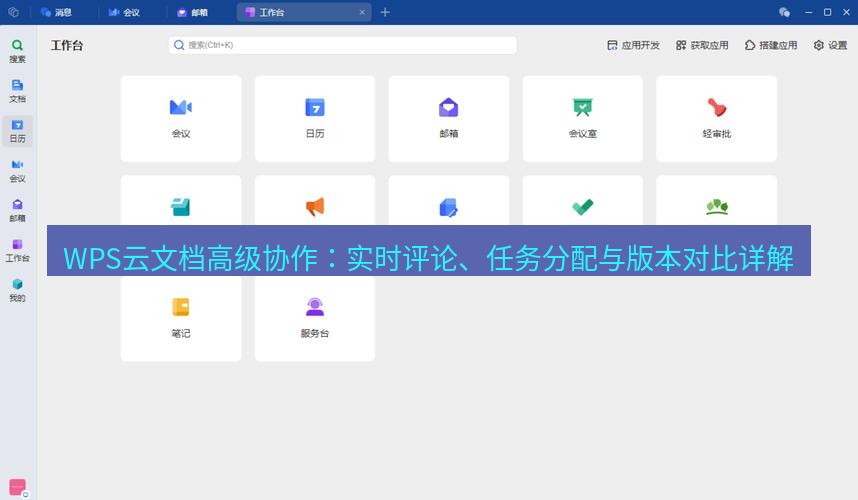Click 搜索 icon in left sidebar
This screenshot has height=500, width=858.
tap(18, 51)
